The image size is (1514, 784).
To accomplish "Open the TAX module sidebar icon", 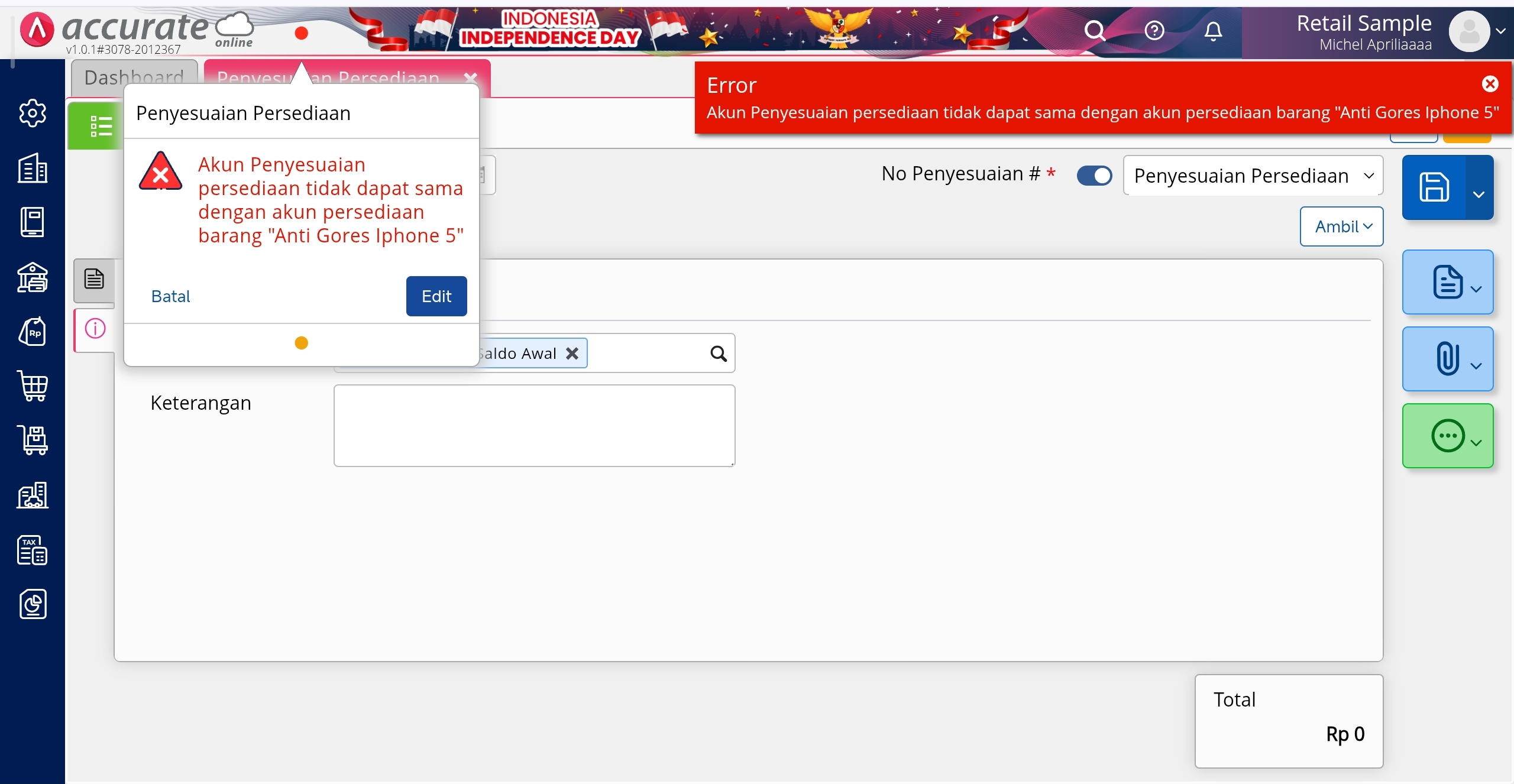I will (33, 550).
